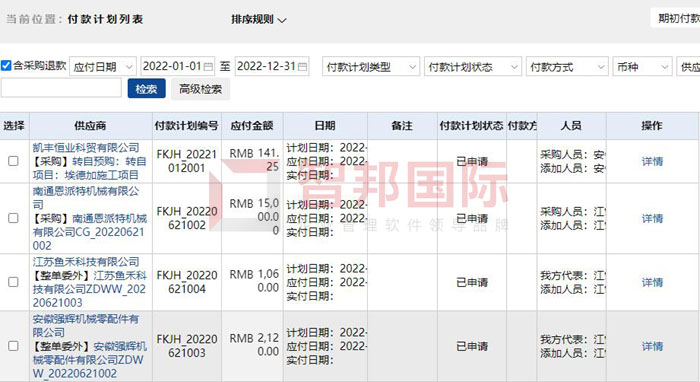The width and height of the screenshot is (700, 382).
Task: Open calendar icon for start date 2022-01-01
Action: pos(208,67)
